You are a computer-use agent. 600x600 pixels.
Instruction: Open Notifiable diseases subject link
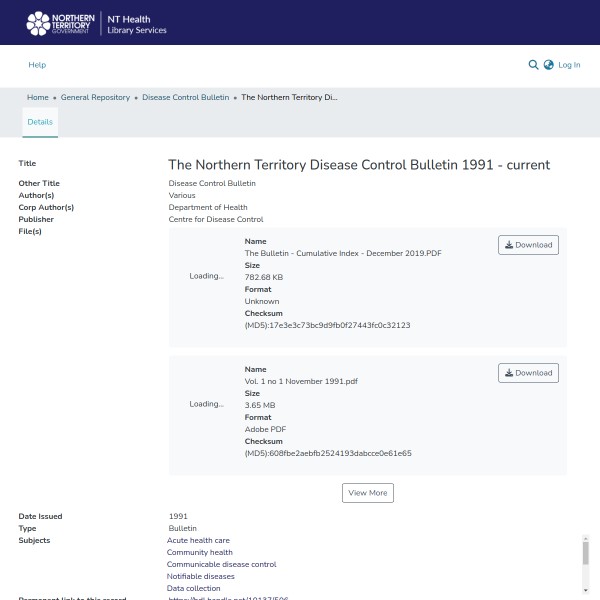coord(200,576)
